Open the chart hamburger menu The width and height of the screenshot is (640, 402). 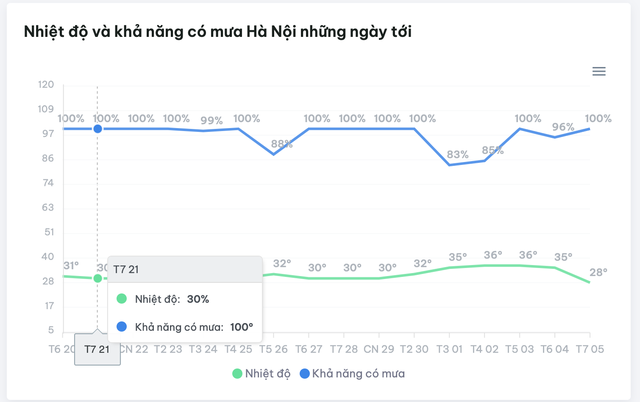tap(599, 71)
